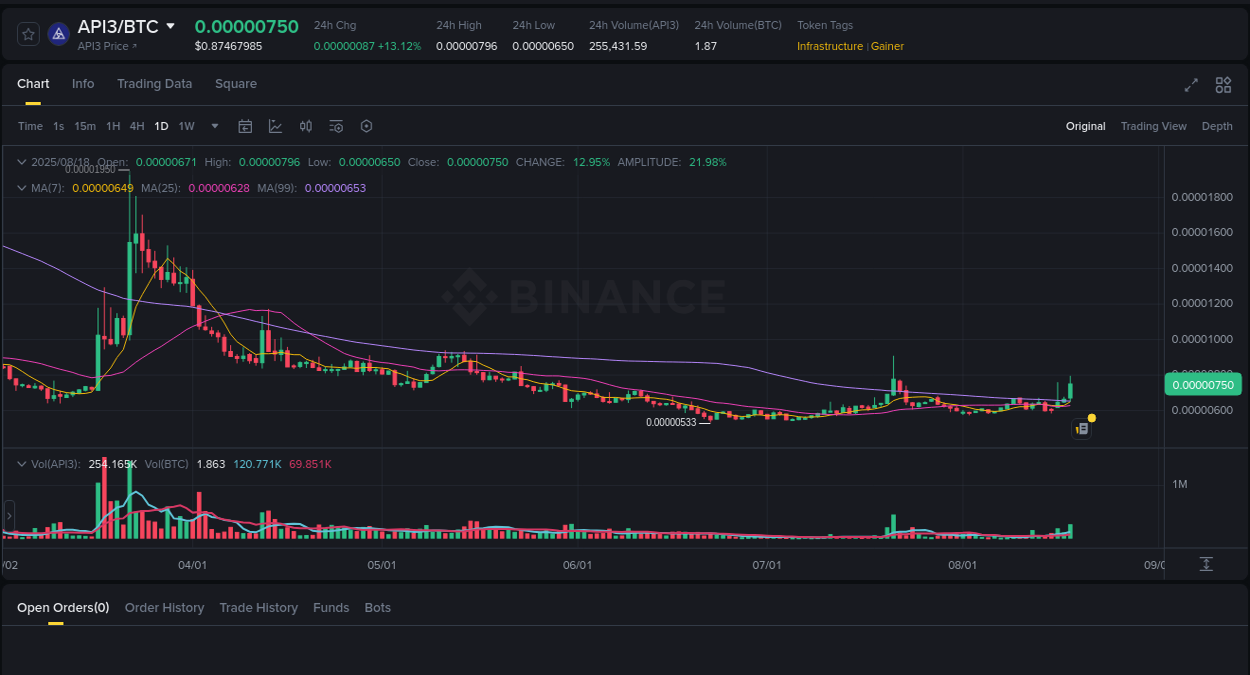1250x675 pixels.
Task: Collapse the MA(7) indicator row
Action: tap(22, 187)
